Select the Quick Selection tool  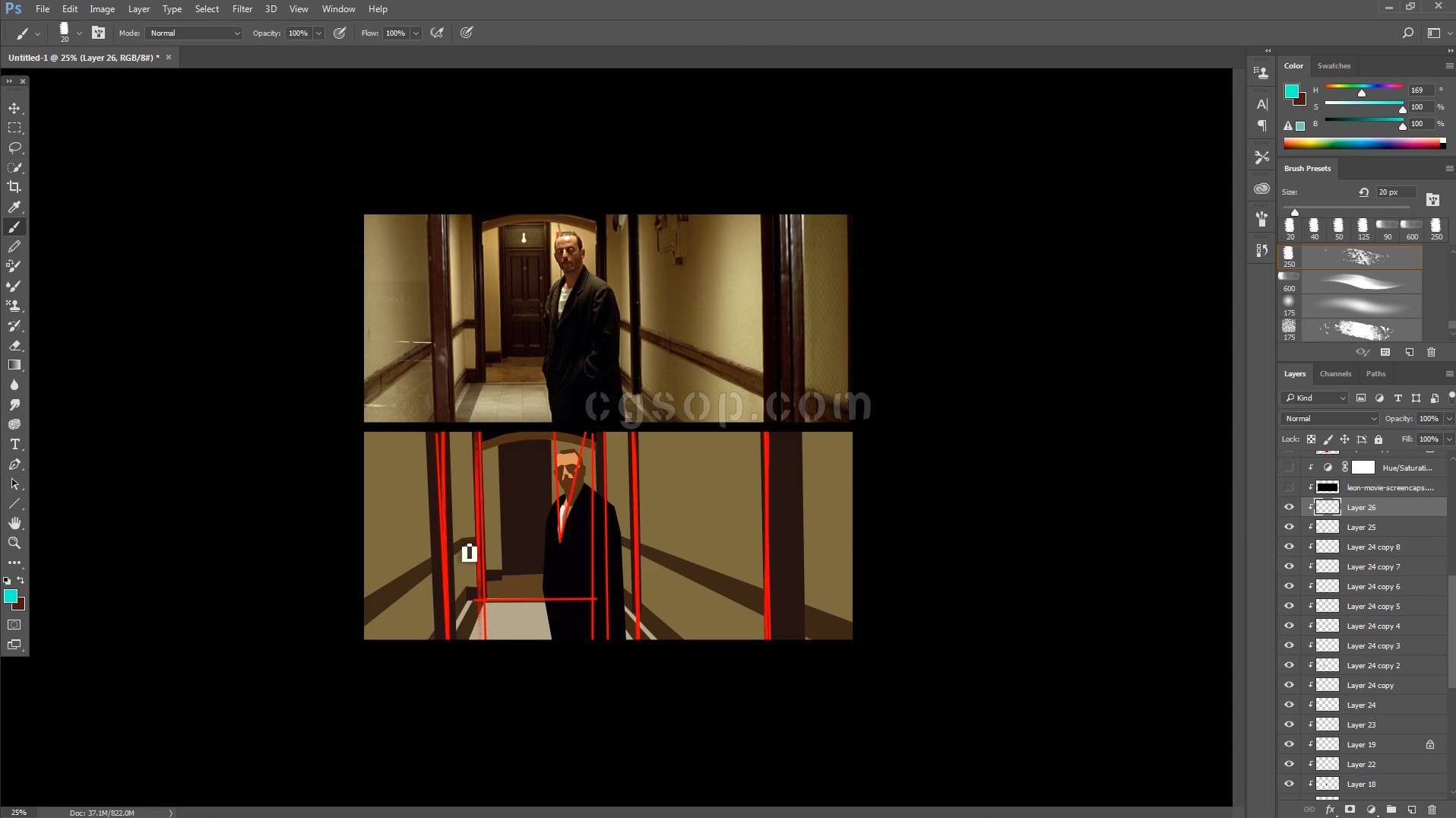click(14, 167)
